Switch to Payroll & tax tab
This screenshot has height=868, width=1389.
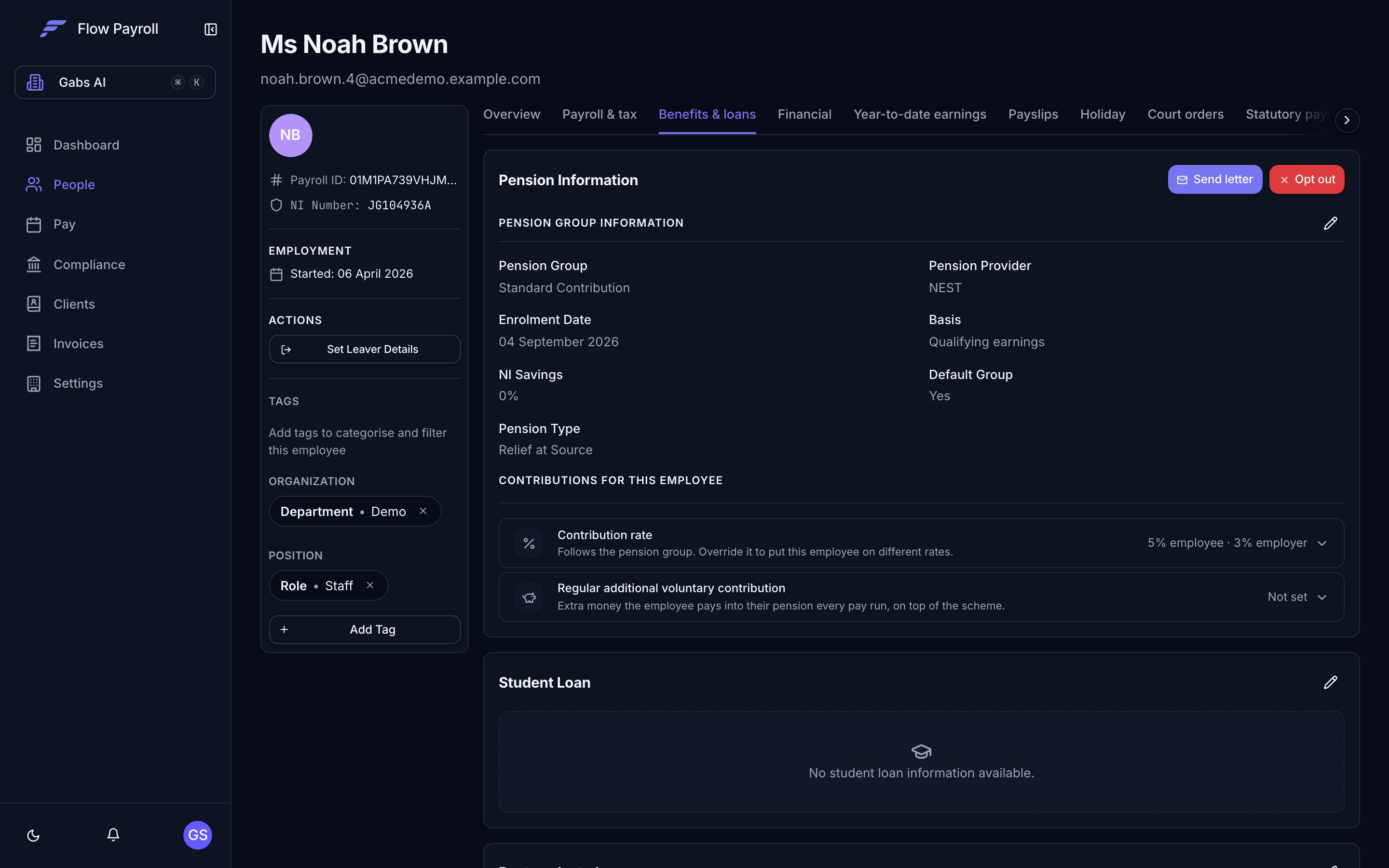coord(599,114)
